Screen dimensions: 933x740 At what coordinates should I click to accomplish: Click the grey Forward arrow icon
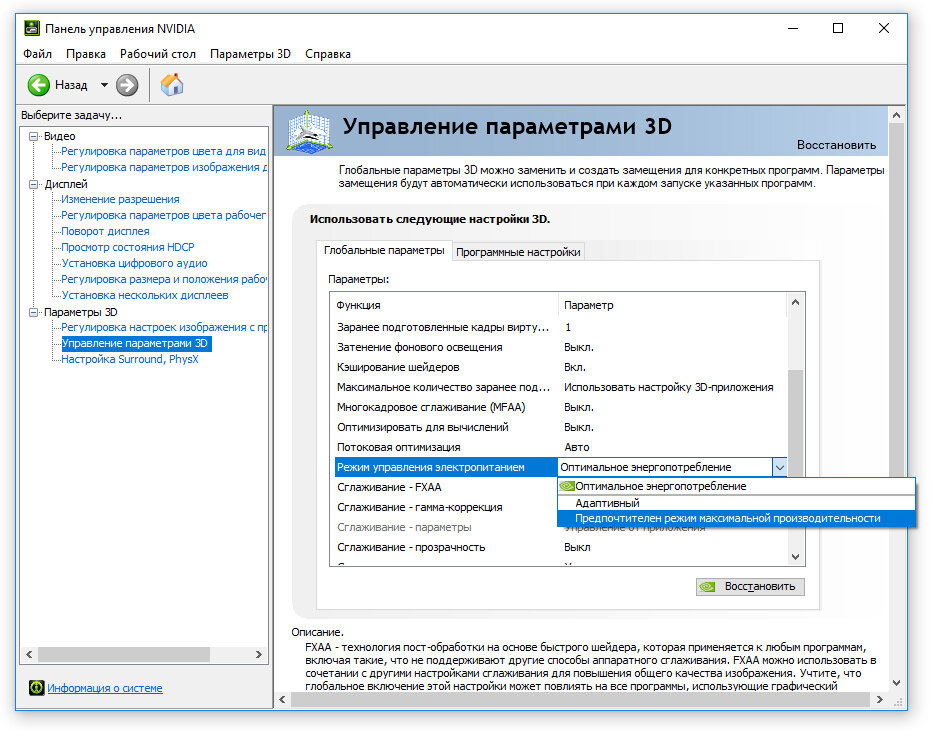[x=127, y=85]
